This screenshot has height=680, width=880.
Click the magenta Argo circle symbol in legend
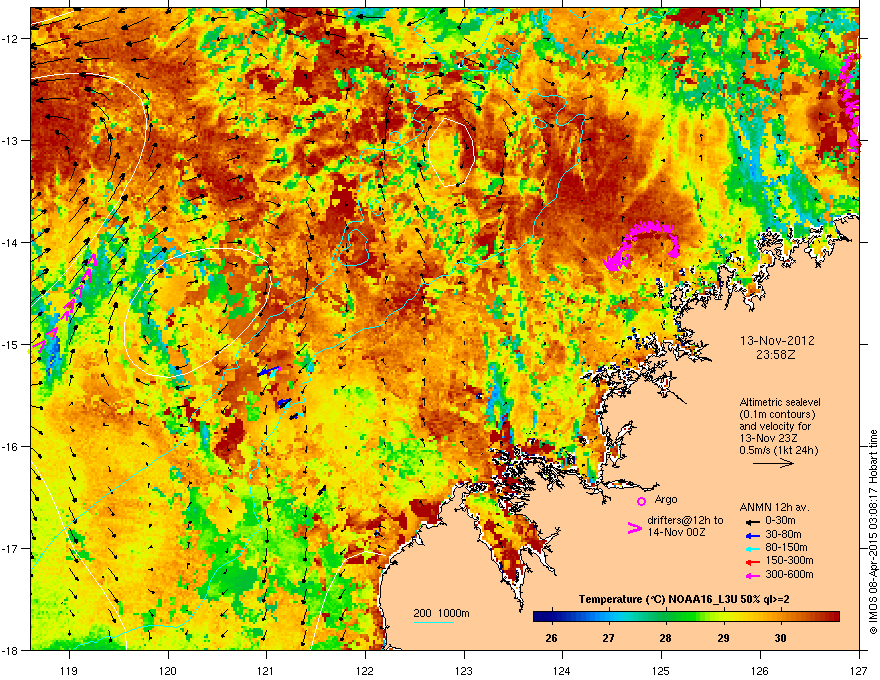(641, 501)
